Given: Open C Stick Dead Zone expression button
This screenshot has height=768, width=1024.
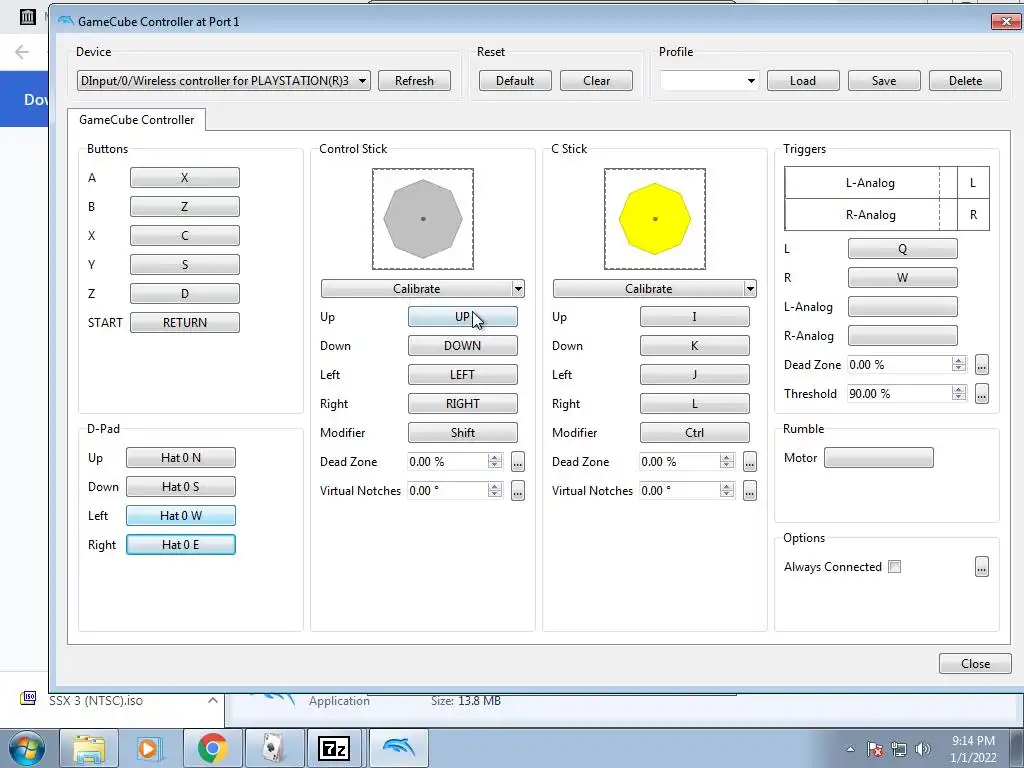Looking at the screenshot, I should pyautogui.click(x=750, y=462).
